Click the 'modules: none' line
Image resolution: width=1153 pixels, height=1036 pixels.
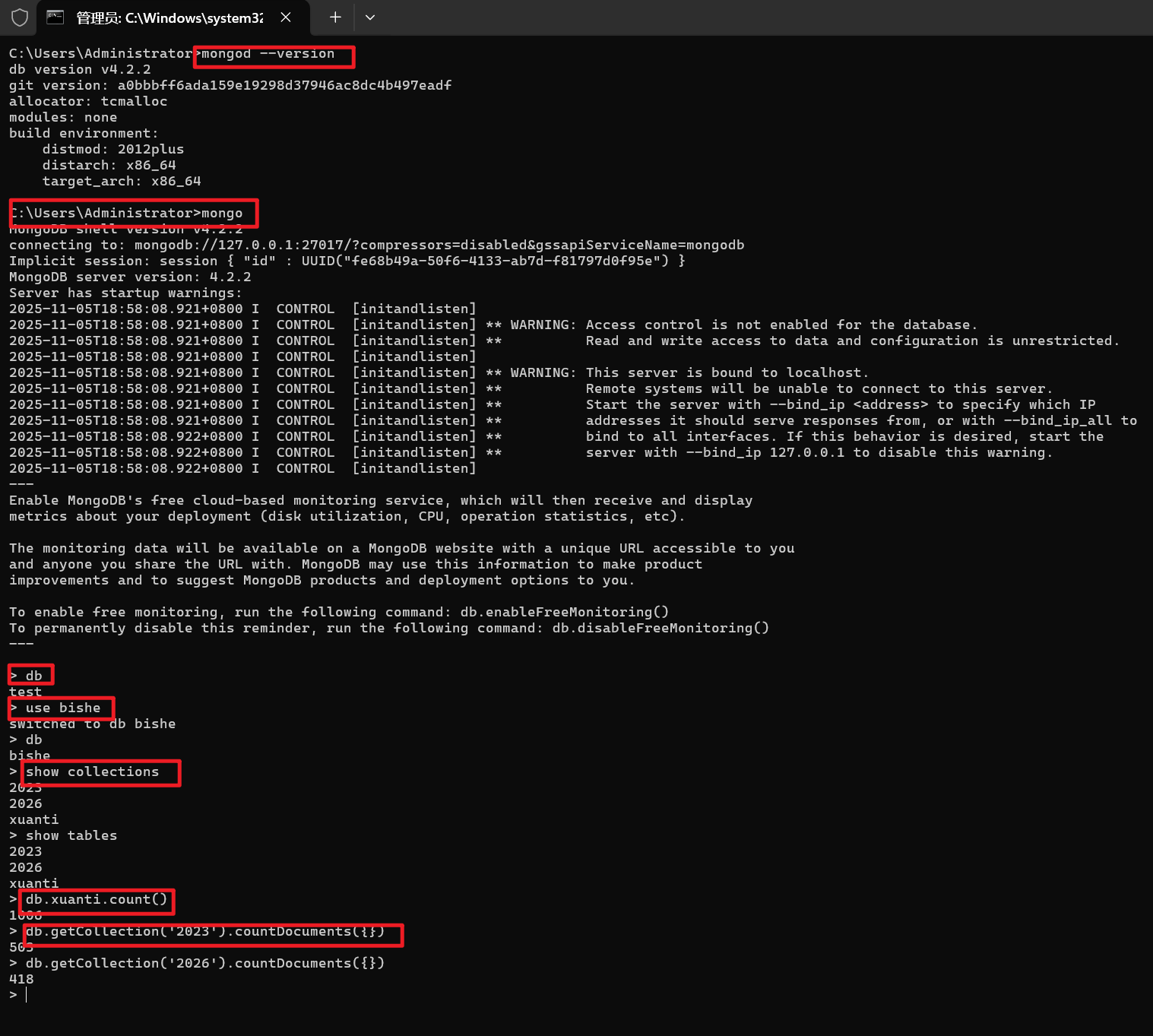point(63,117)
